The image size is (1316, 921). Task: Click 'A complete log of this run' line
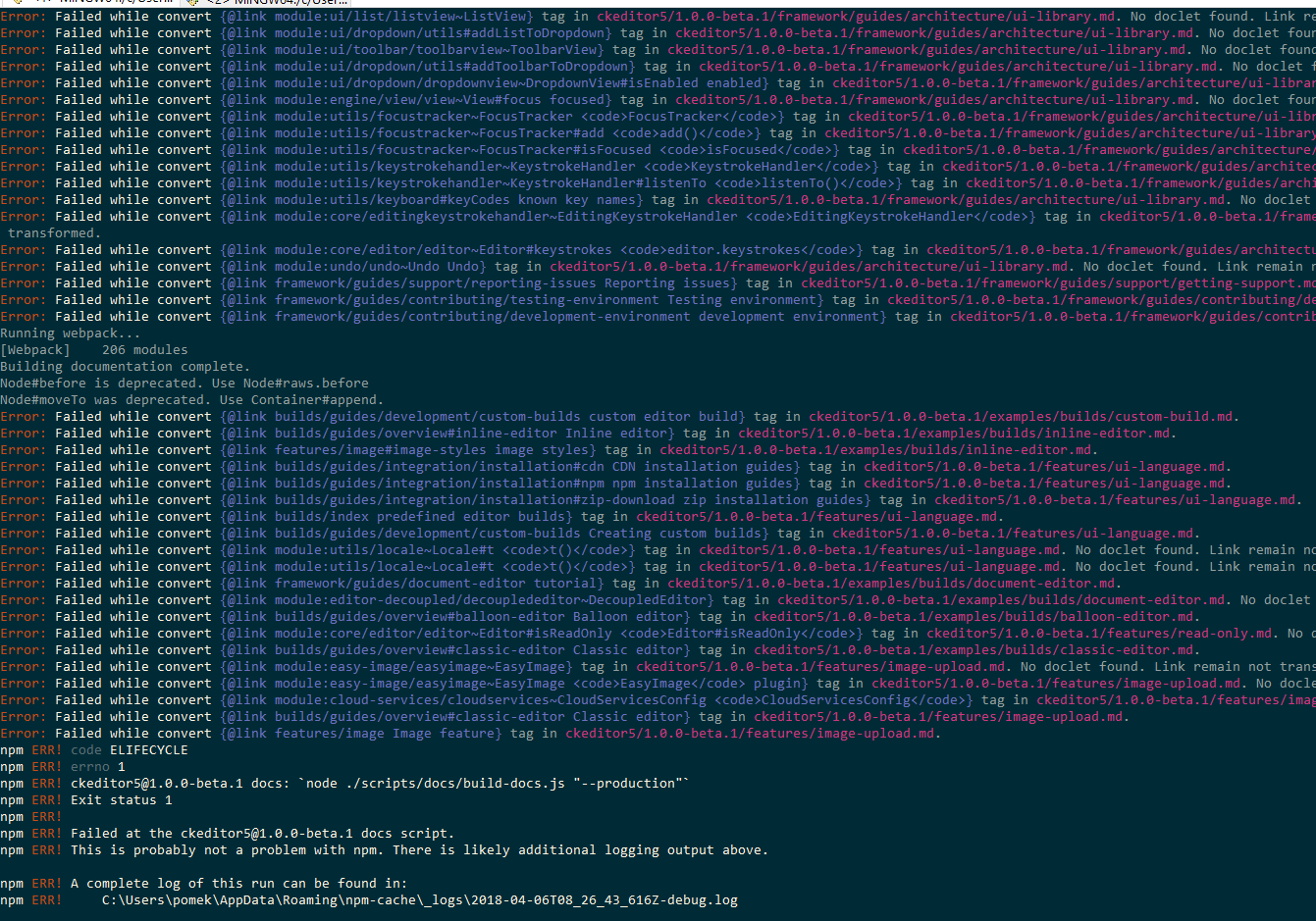[x=239, y=884]
